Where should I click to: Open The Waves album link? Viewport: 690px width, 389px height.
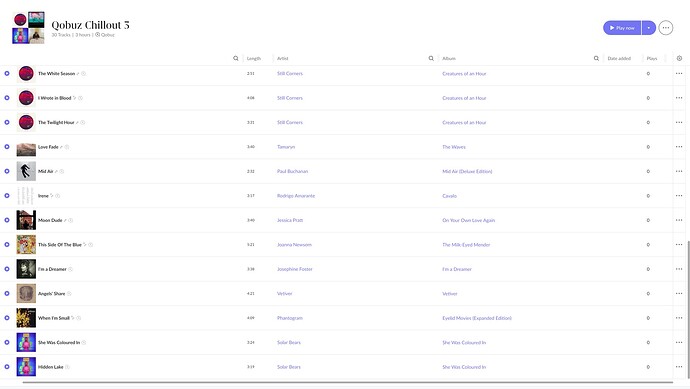454,147
